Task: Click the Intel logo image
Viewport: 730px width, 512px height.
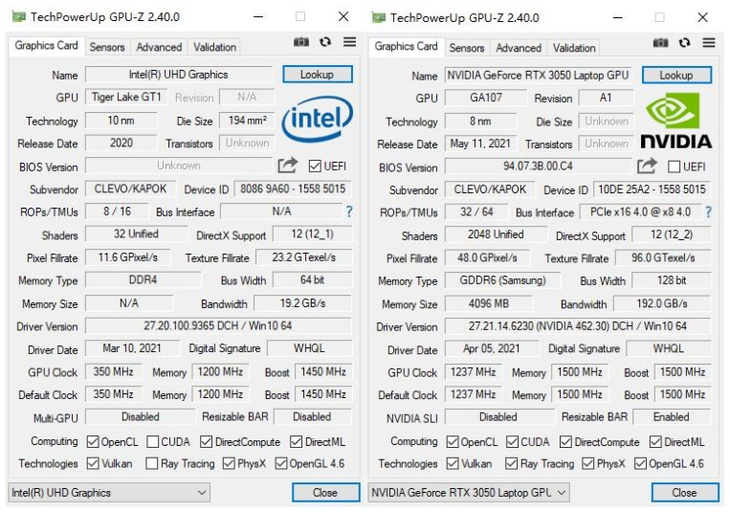Action: click(317, 122)
